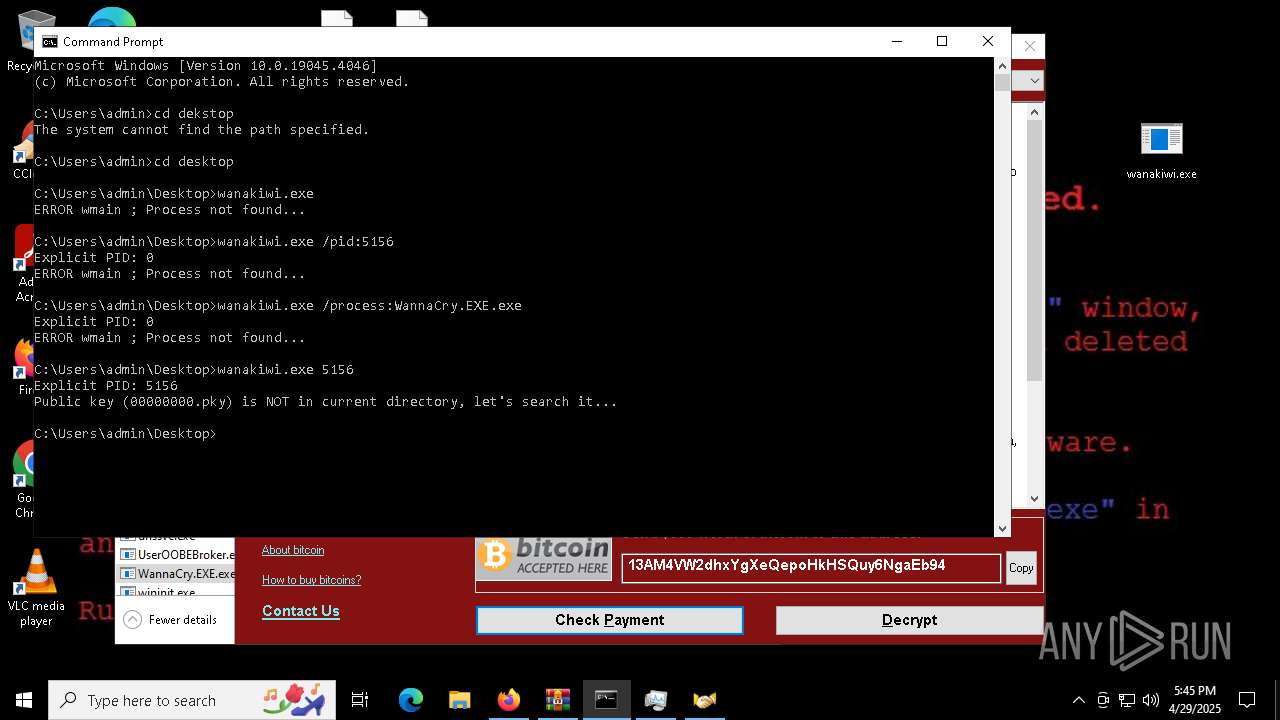1280x720 pixels.
Task: Launch Microsoft Edge from taskbar
Action: [x=411, y=700]
